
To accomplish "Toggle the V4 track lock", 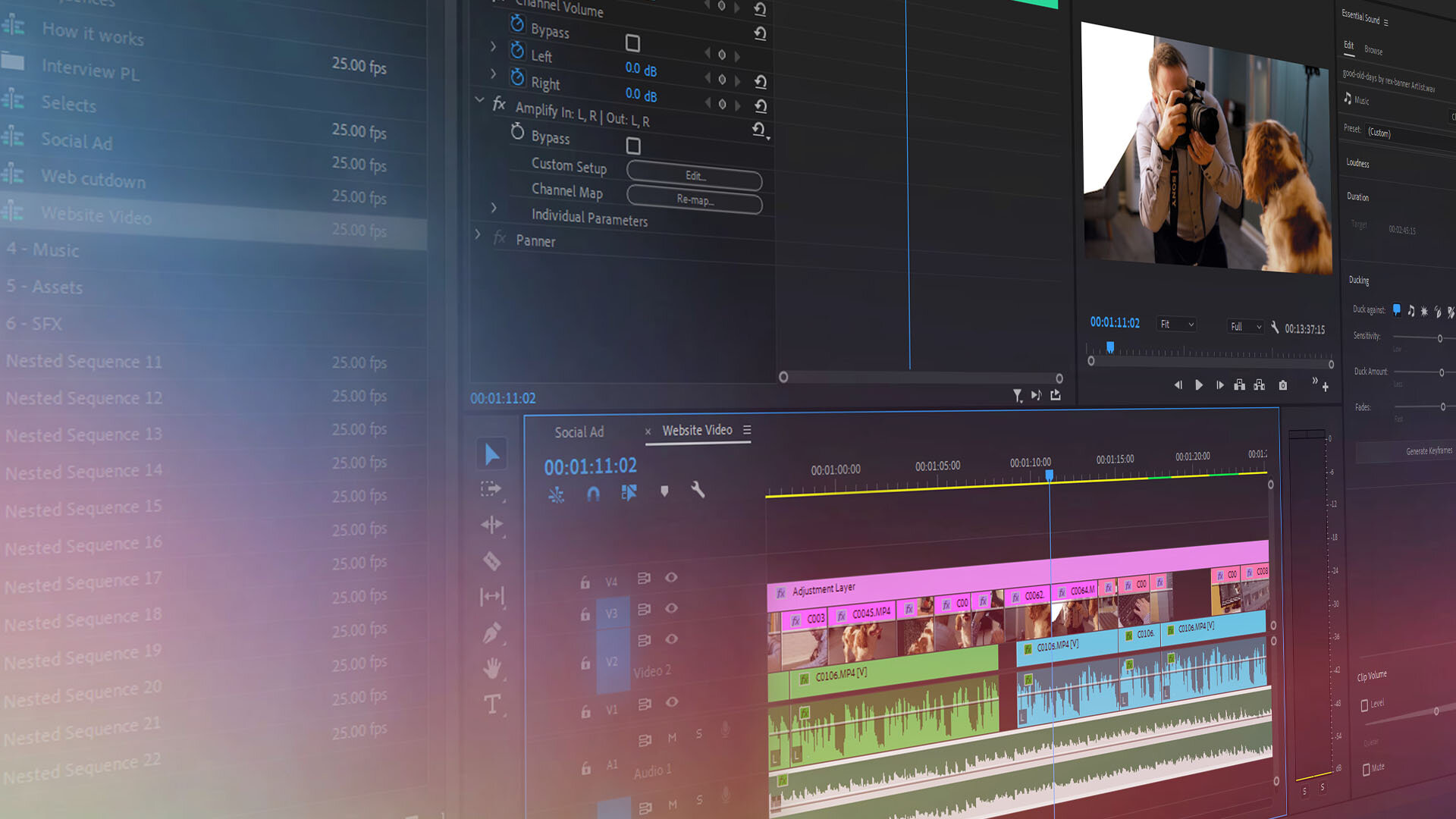I will click(585, 582).
